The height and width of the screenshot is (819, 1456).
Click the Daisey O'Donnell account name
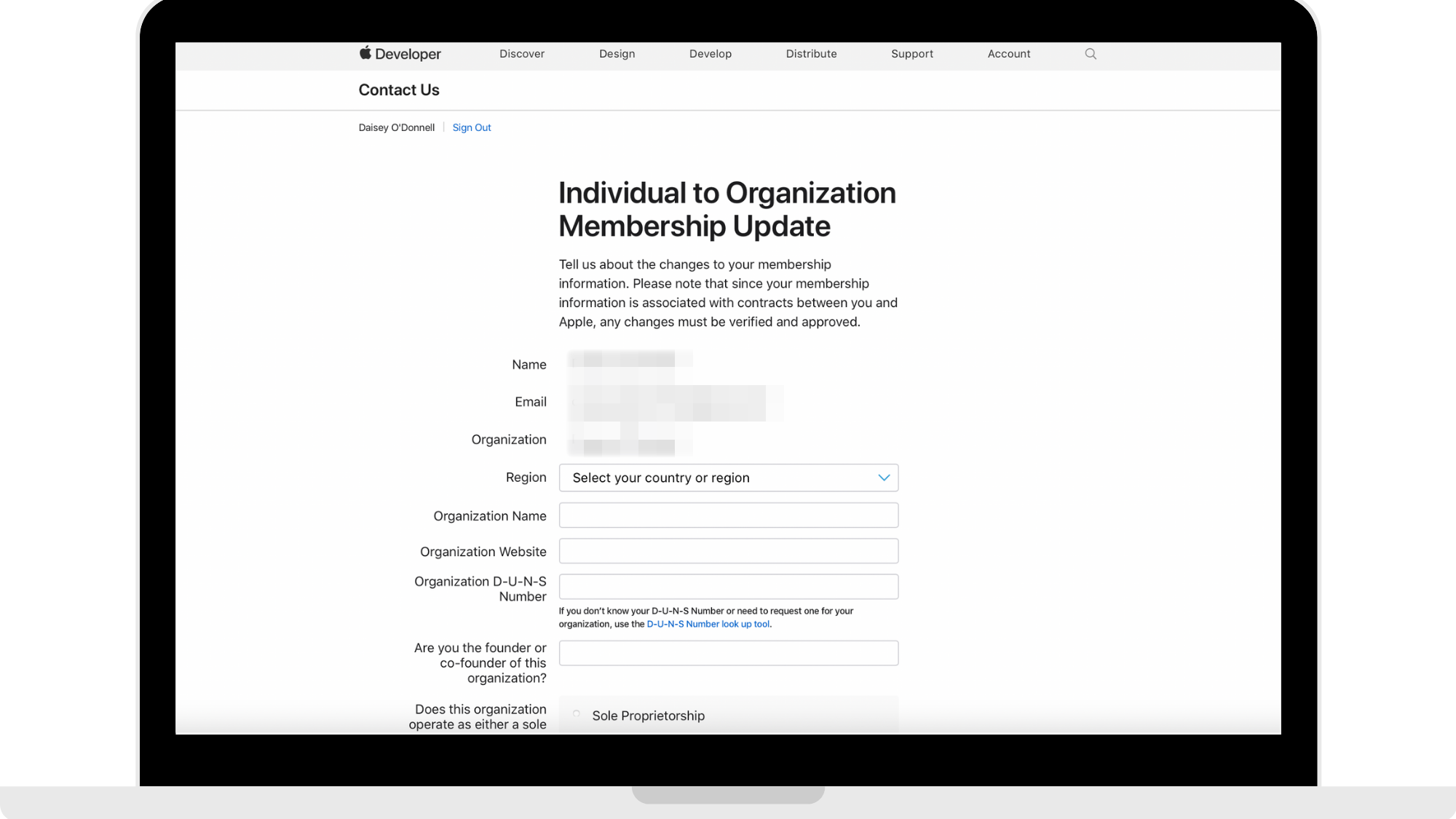coord(396,127)
